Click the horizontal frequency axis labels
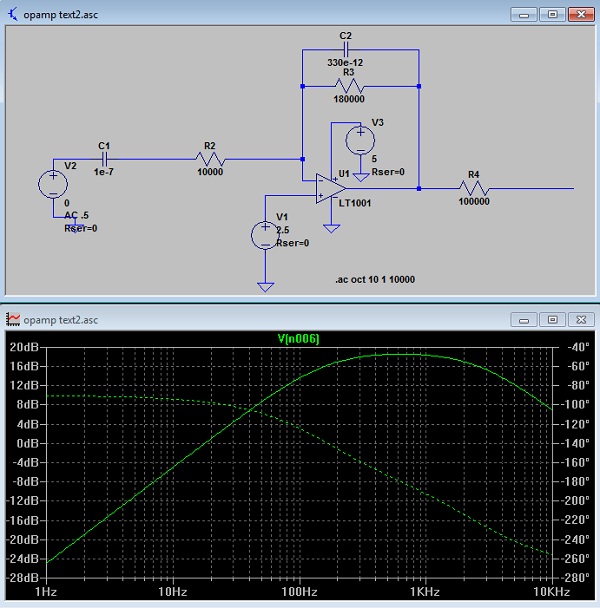Image resolution: width=600 pixels, height=608 pixels. click(299, 593)
